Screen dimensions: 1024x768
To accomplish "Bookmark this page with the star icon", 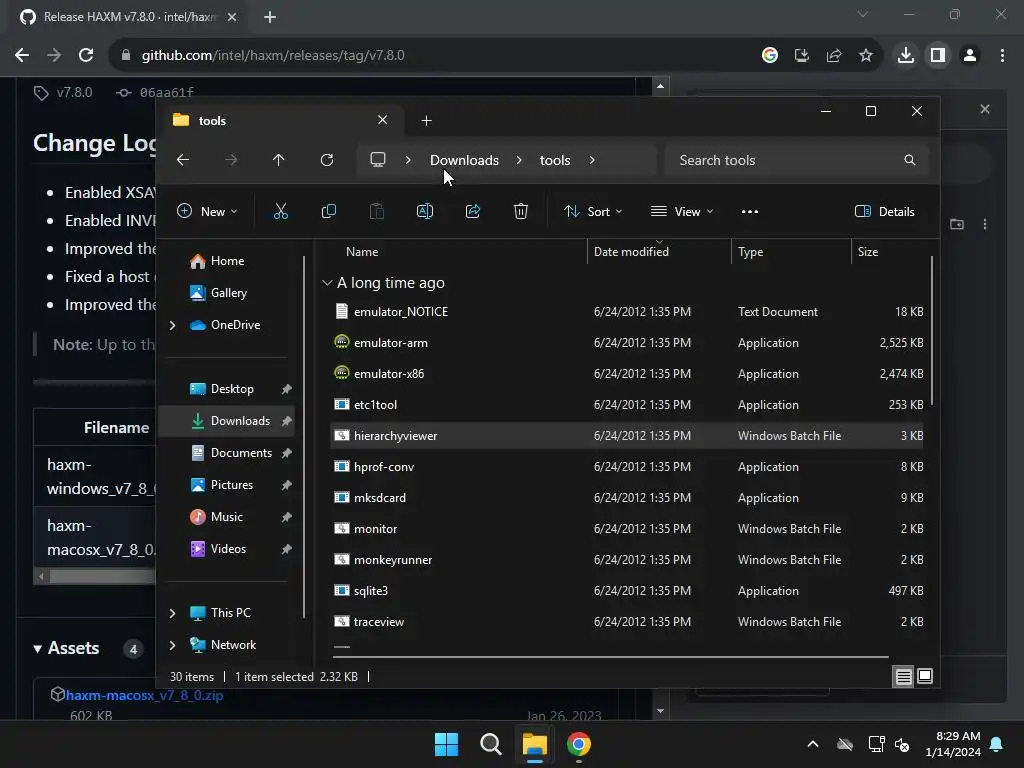I will (x=866, y=56).
